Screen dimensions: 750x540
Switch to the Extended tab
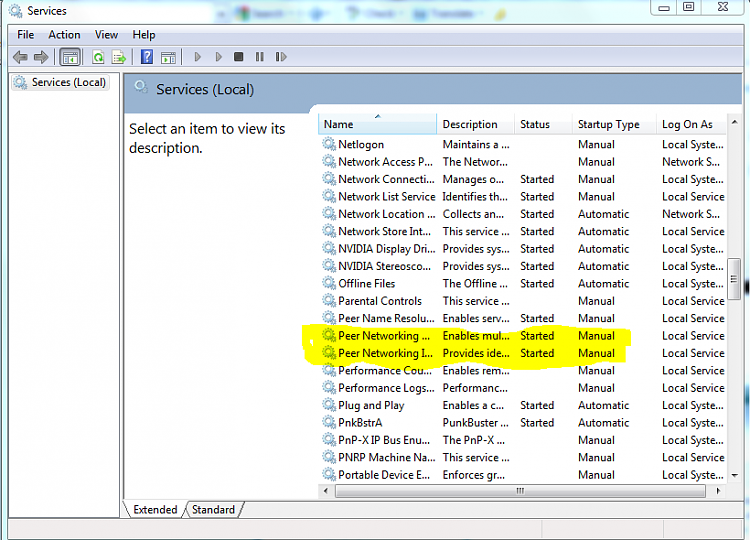[x=155, y=510]
